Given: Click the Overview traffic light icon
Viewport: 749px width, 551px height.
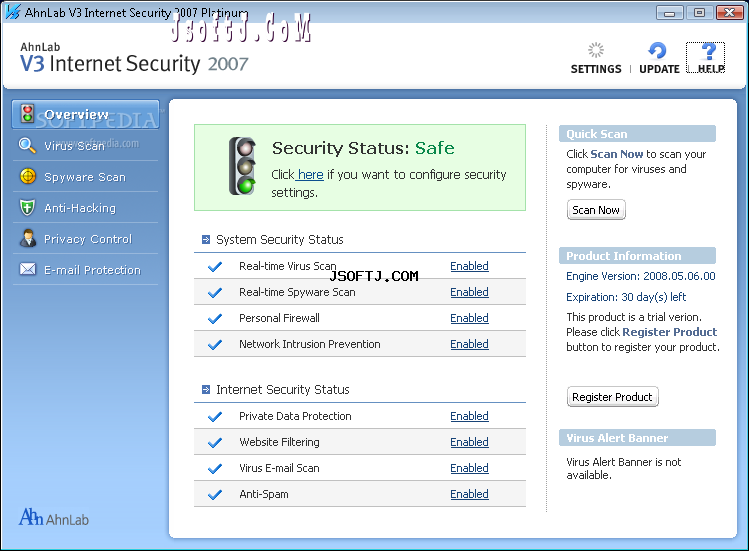Looking at the screenshot, I should point(27,114).
